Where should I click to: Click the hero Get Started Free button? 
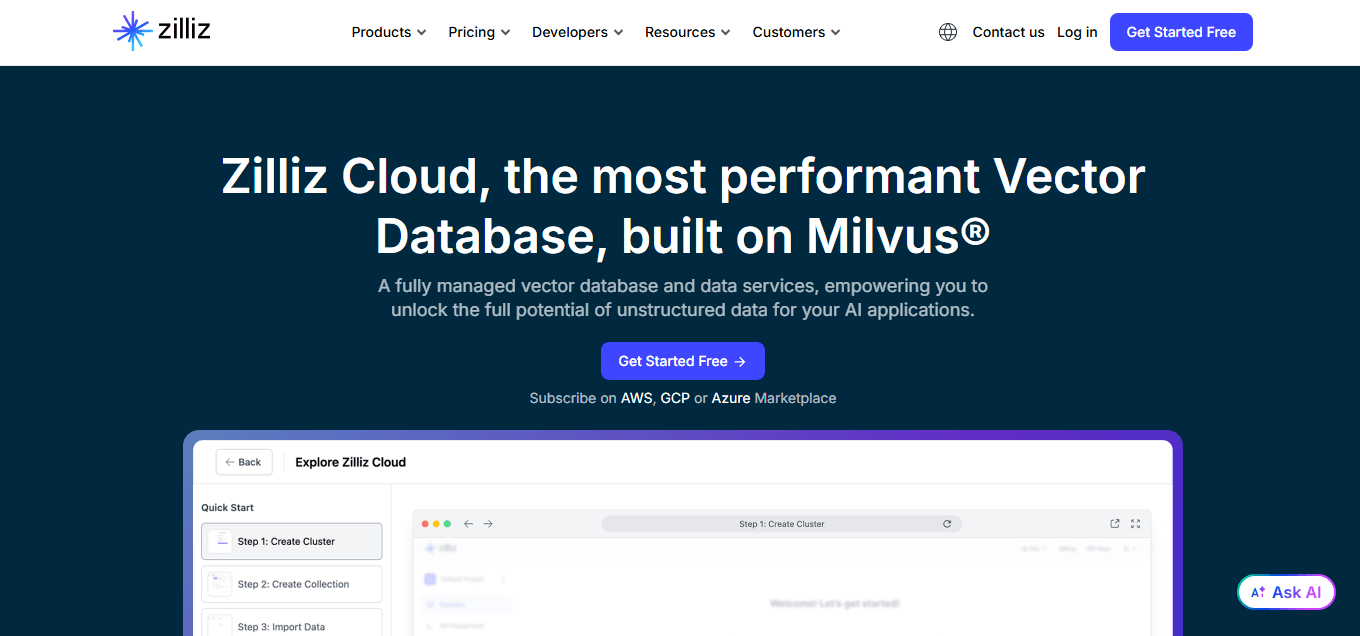683,361
